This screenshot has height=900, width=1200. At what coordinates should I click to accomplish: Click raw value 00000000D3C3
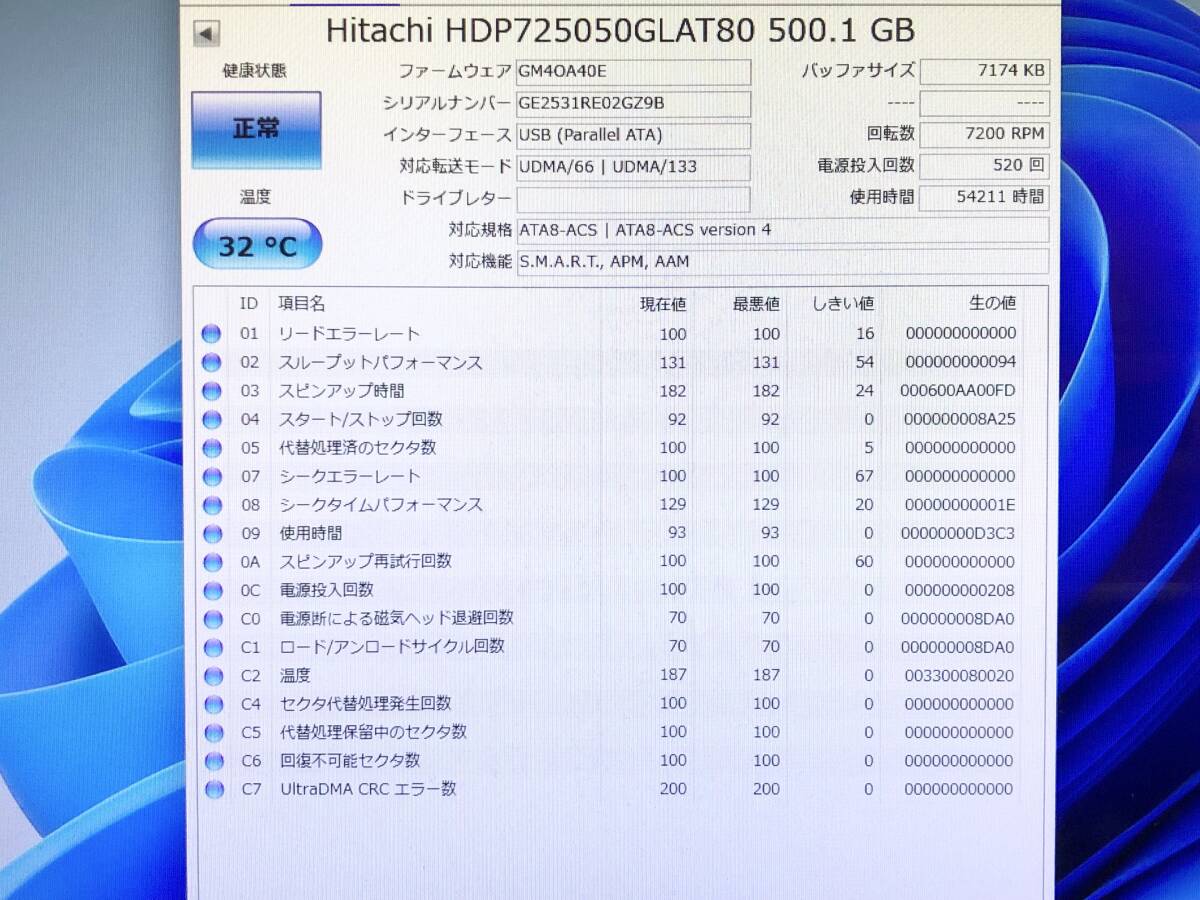(x=958, y=534)
